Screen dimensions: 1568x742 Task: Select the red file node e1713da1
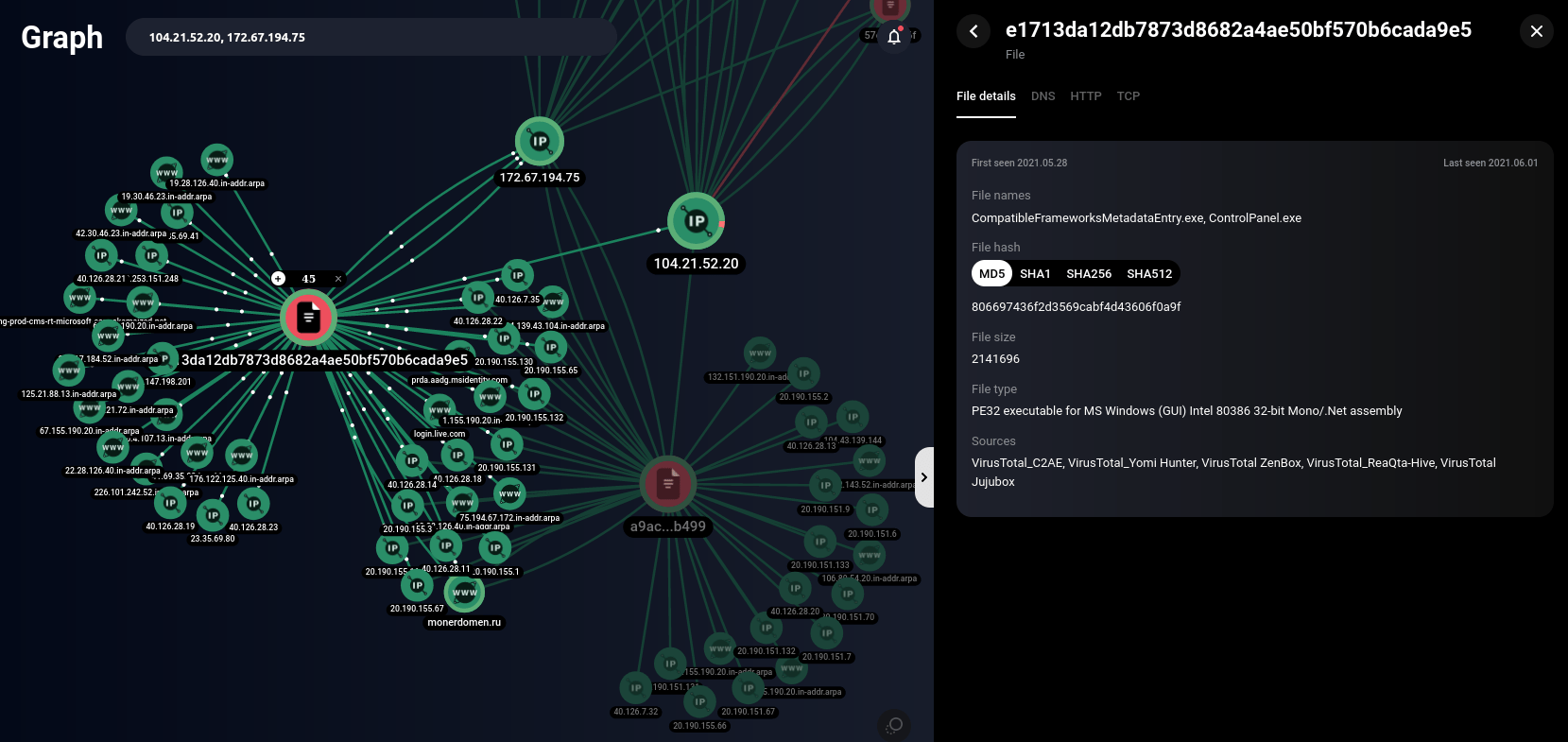309,318
